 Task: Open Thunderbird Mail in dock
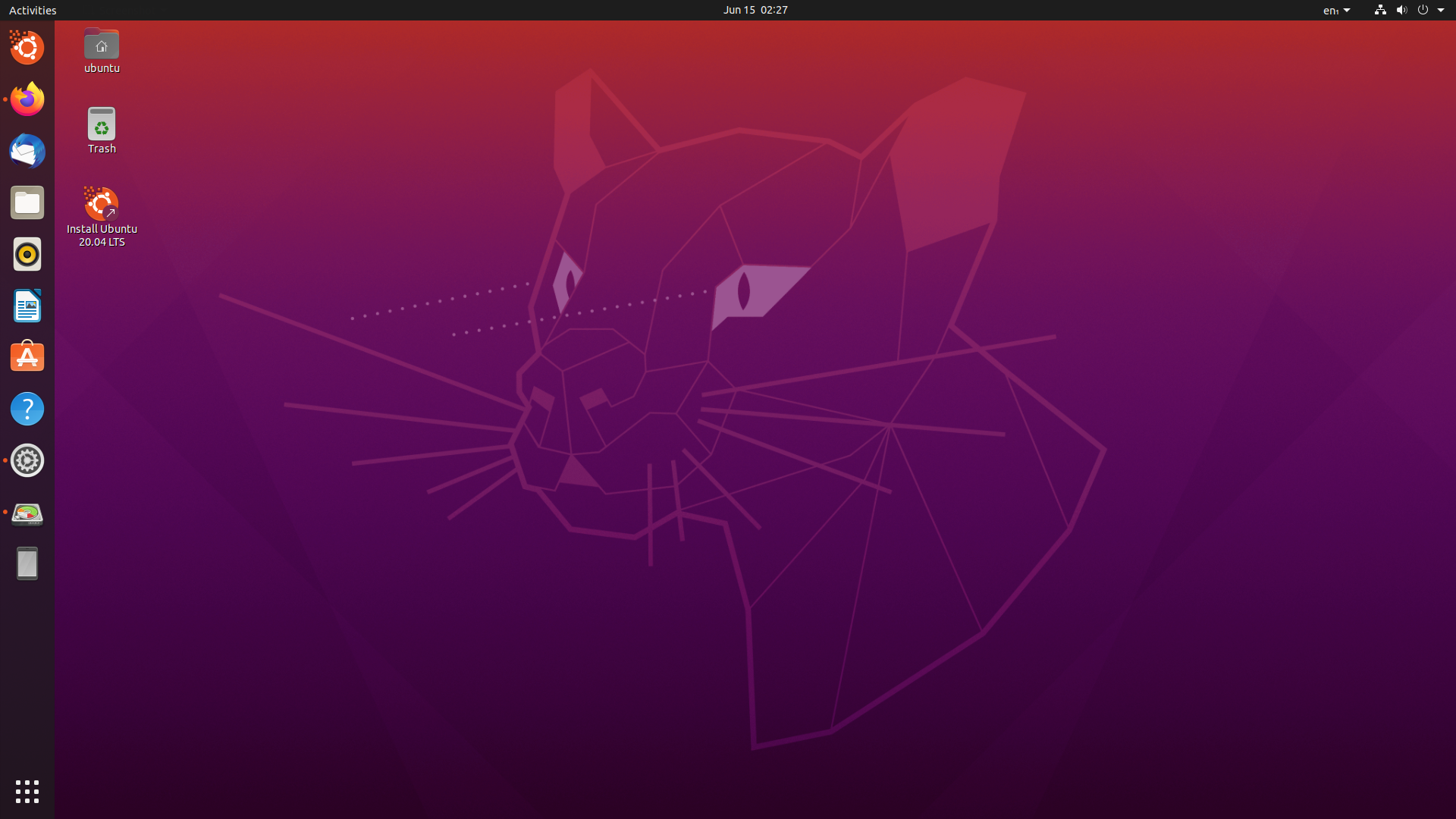[27, 151]
